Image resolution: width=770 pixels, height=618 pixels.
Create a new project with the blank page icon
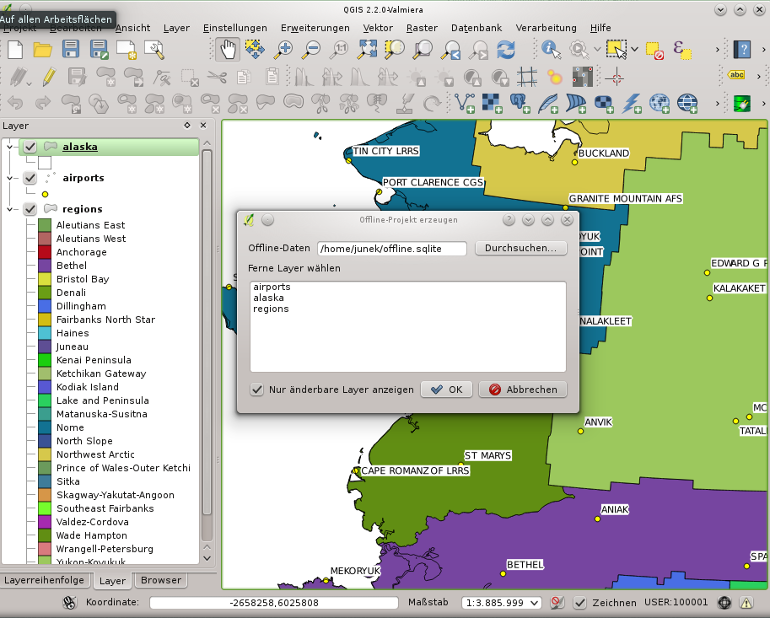[x=15, y=50]
